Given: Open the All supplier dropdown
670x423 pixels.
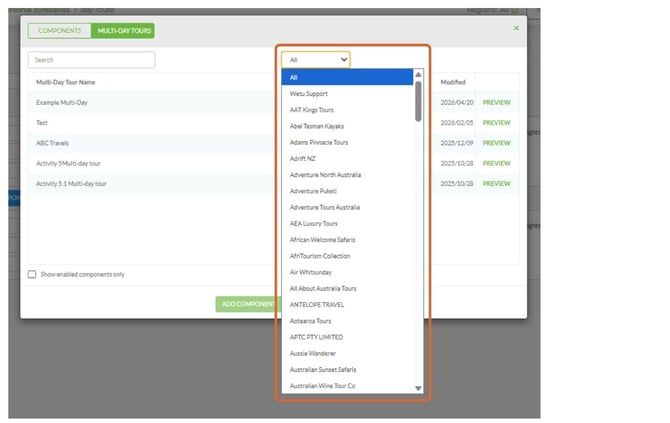Looking at the screenshot, I should pyautogui.click(x=316, y=60).
